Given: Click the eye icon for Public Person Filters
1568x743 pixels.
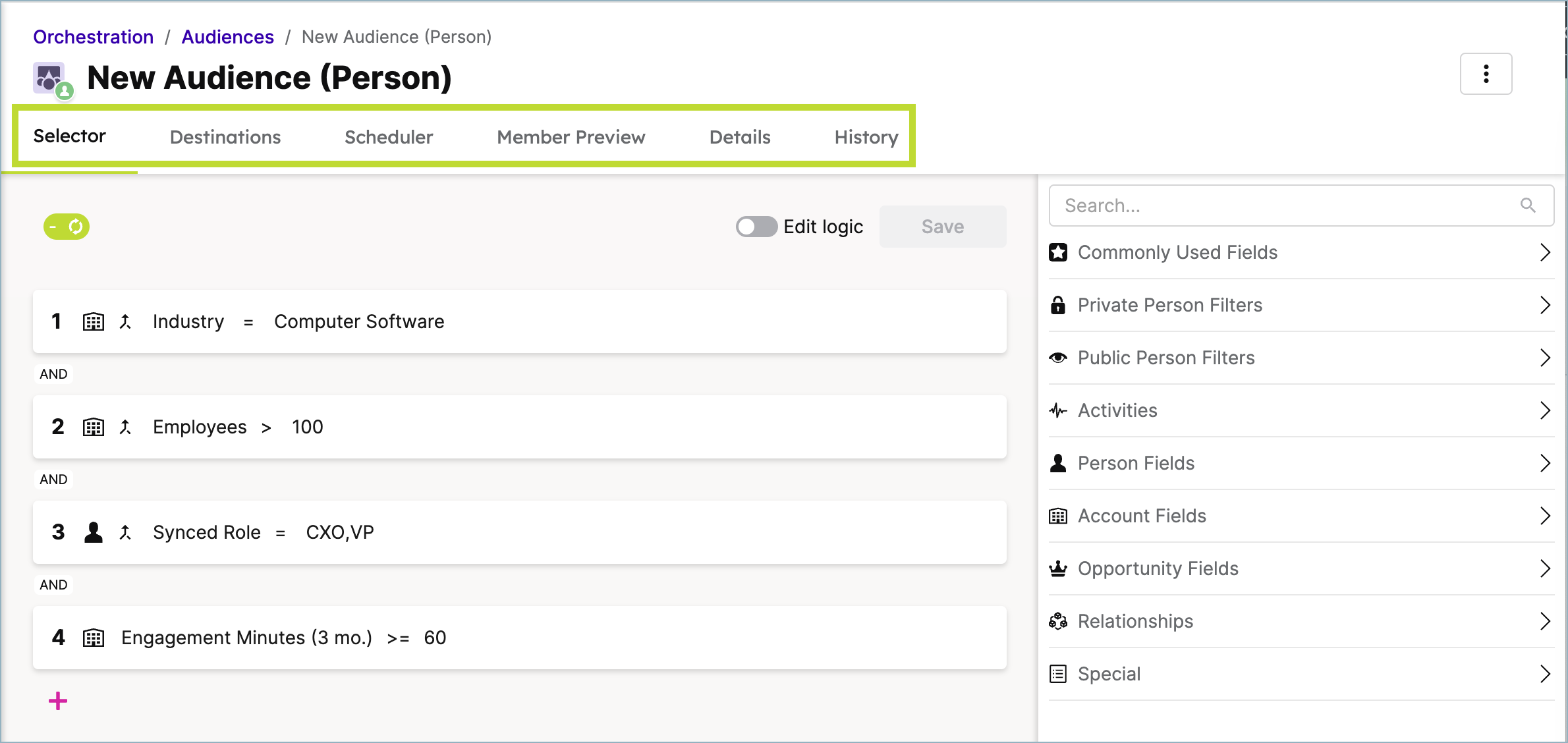Looking at the screenshot, I should tap(1058, 358).
